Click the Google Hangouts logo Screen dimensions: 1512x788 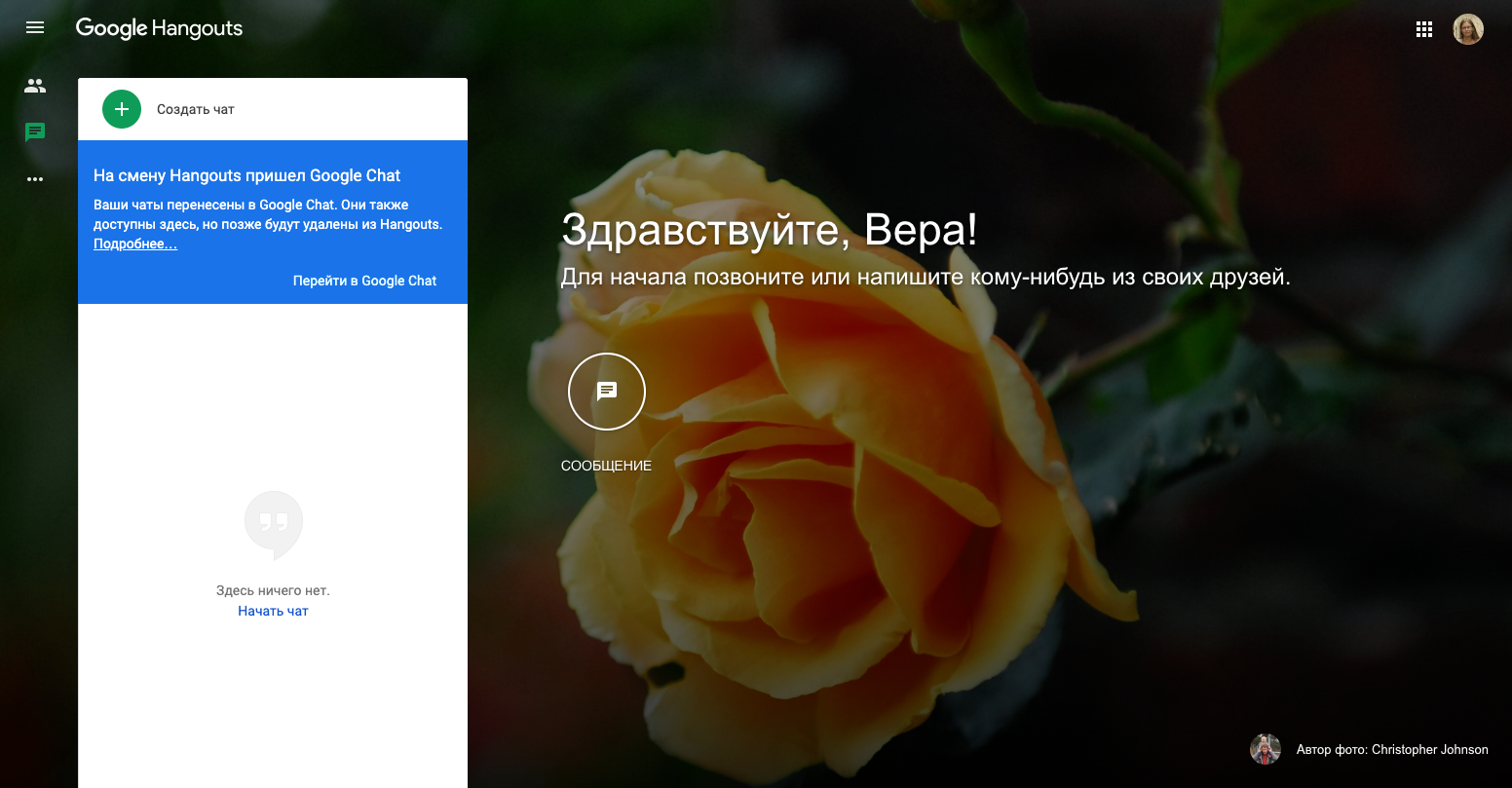[160, 28]
